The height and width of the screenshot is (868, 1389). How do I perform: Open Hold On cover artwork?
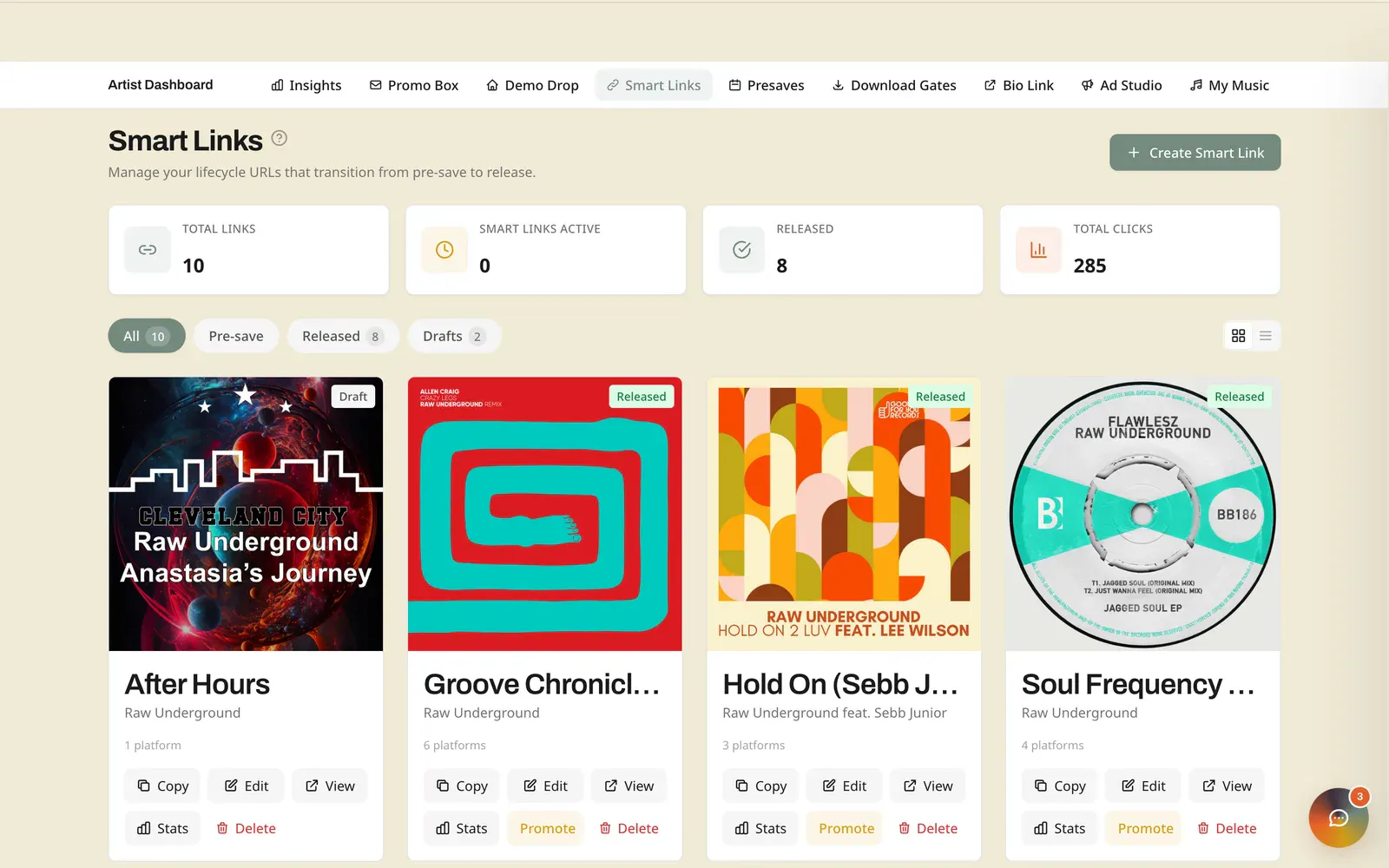[844, 514]
